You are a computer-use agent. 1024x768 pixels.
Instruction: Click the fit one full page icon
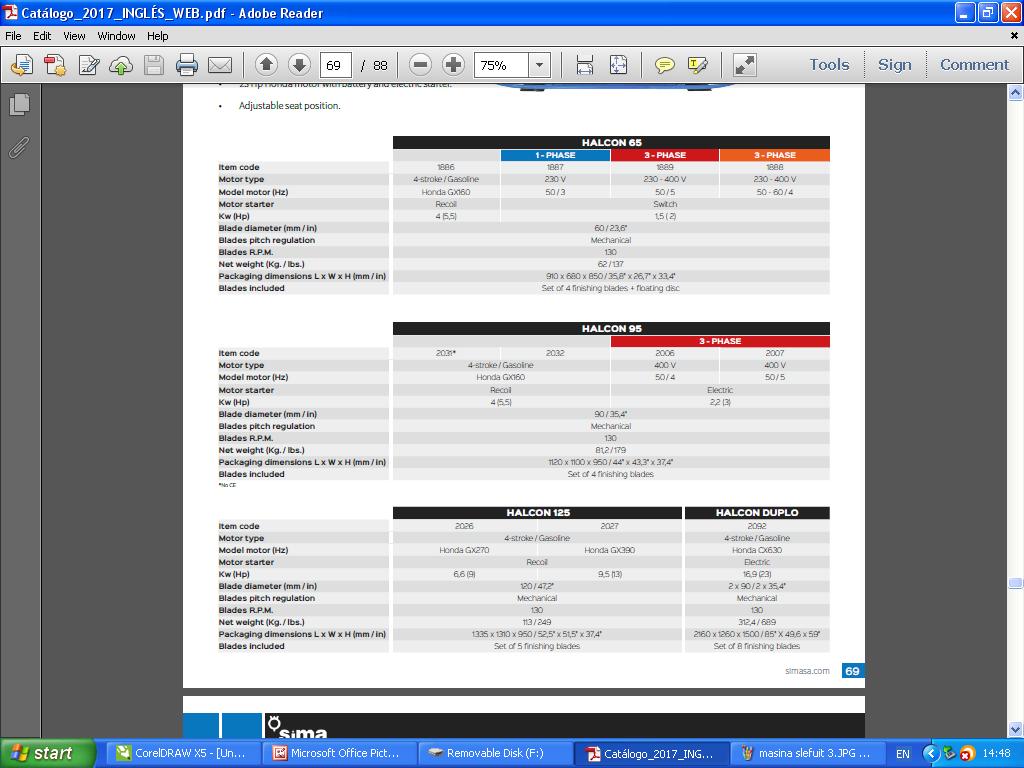click(618, 65)
